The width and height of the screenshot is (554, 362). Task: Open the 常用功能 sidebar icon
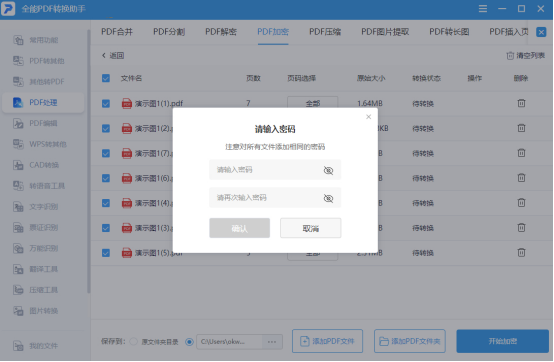pos(18,40)
